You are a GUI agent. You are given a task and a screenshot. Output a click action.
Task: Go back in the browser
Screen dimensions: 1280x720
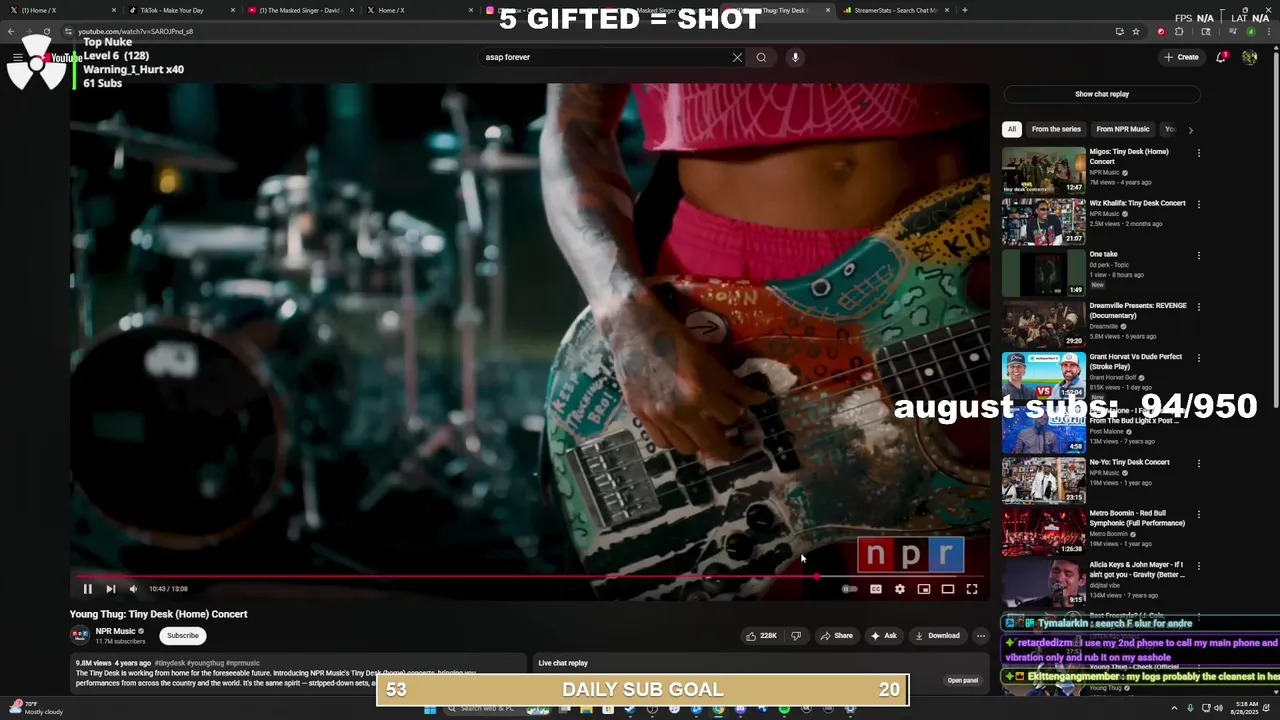pos(11,31)
